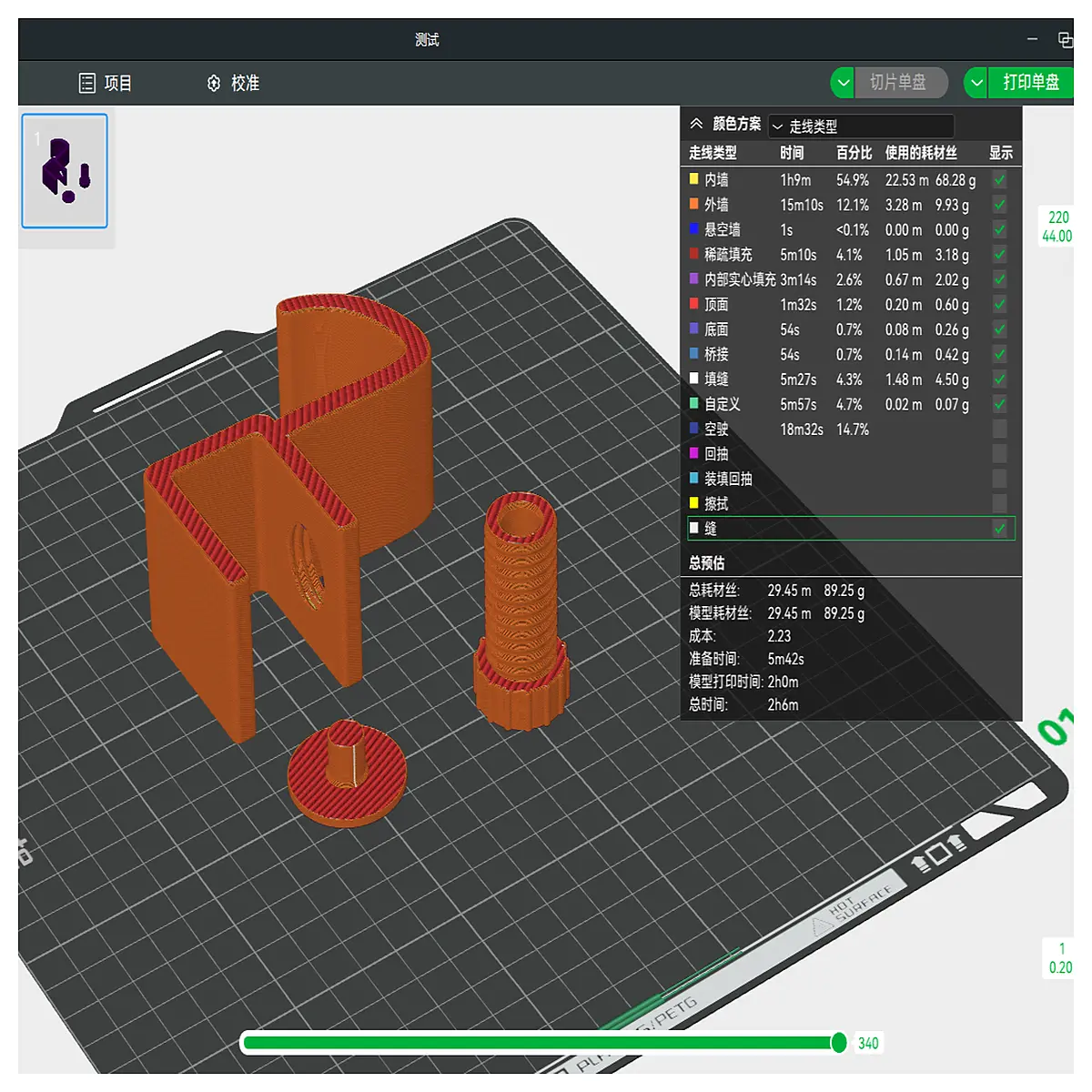Enable the 回抽 display checkbox

(x=999, y=453)
